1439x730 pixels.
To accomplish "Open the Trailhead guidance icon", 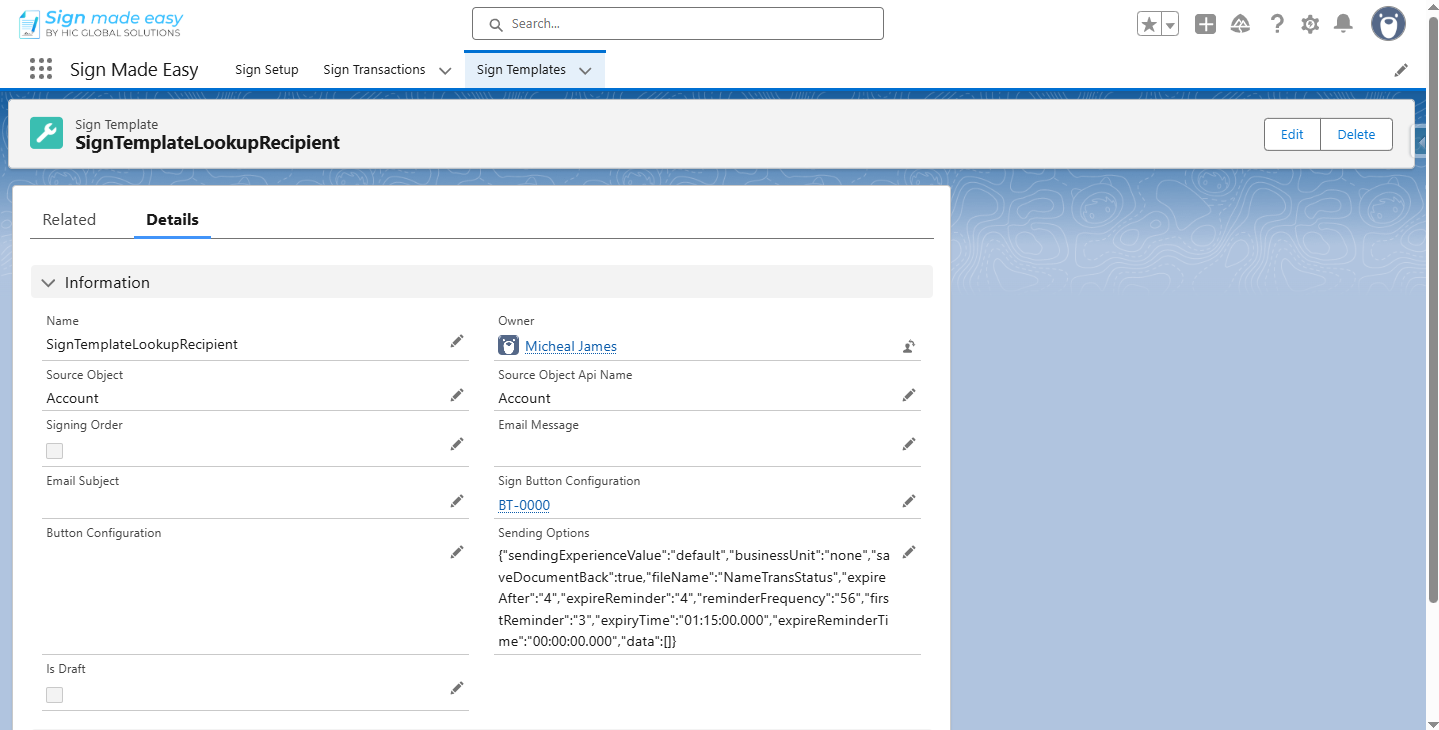I will pos(1240,25).
